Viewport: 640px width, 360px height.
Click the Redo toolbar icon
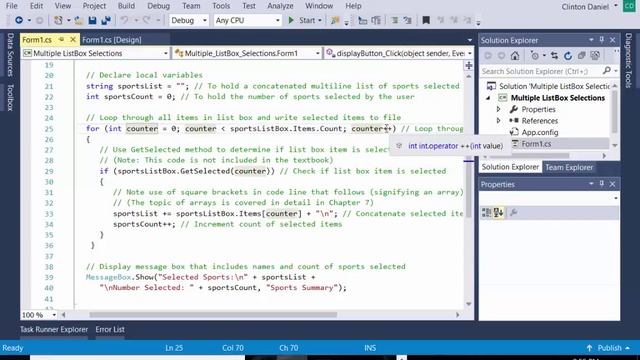[146, 20]
